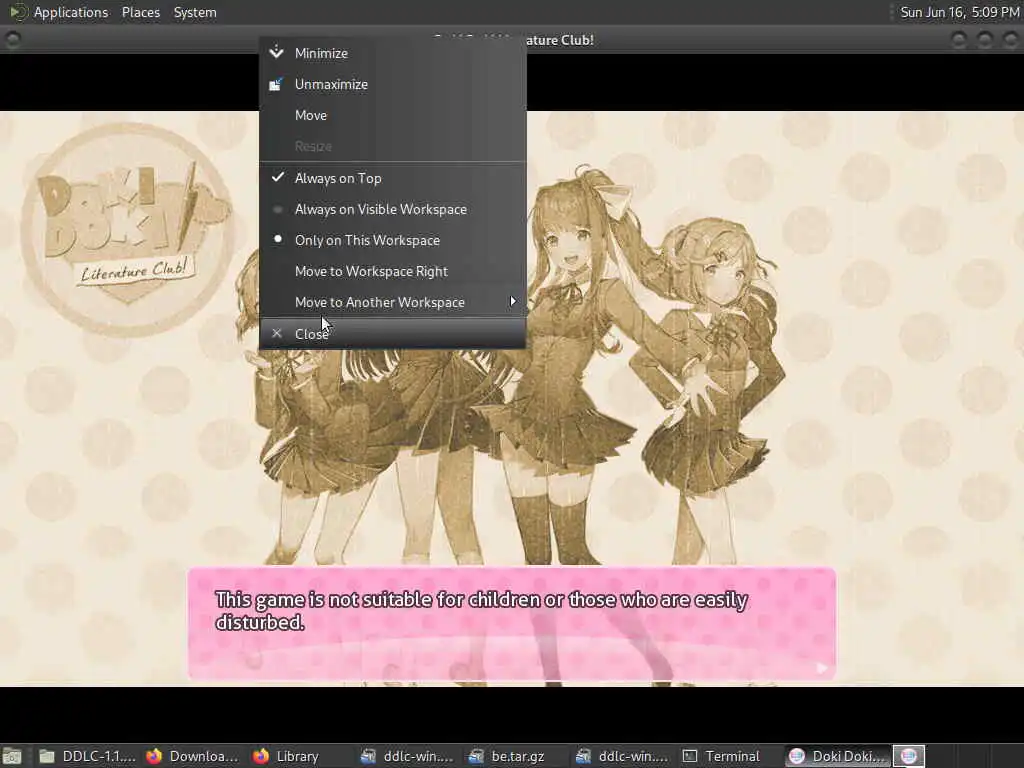Choose Move to Workspace Right
Image resolution: width=1024 pixels, height=768 pixels.
tap(392, 271)
